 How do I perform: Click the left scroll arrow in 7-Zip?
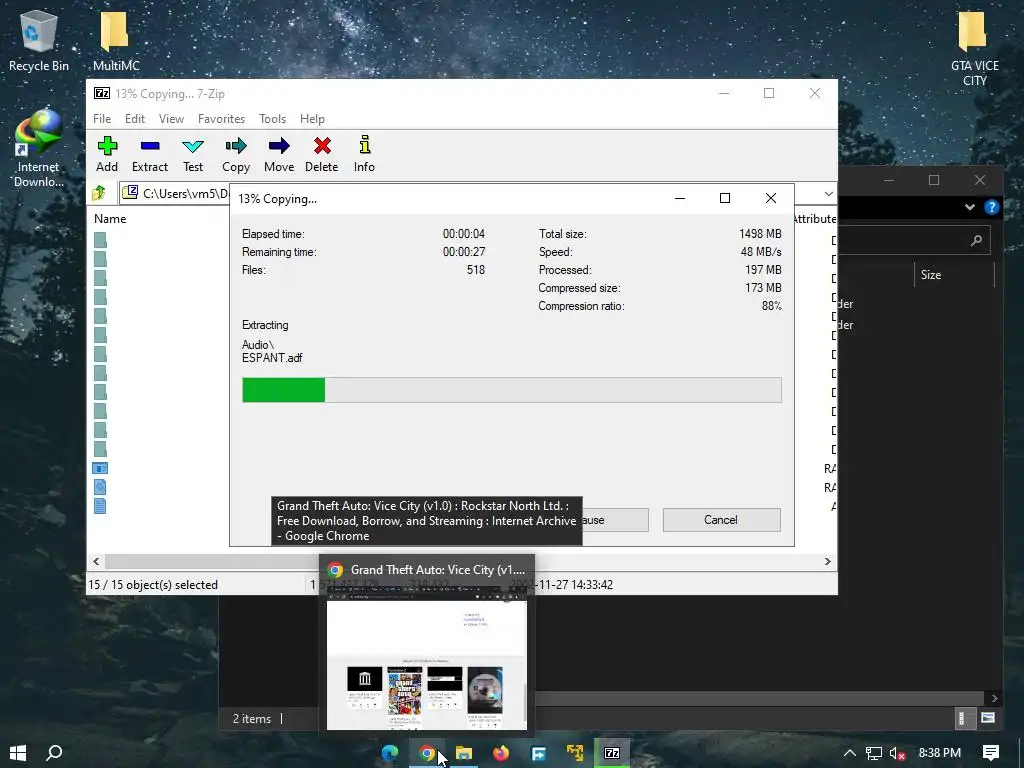[96, 561]
